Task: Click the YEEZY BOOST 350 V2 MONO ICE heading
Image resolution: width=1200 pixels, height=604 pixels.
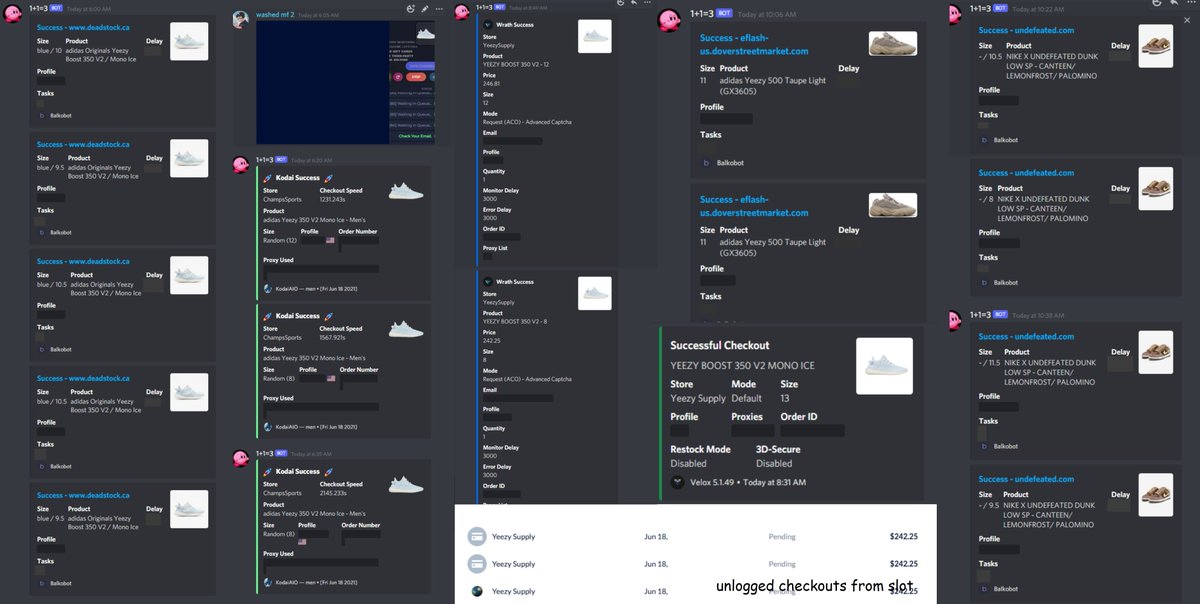Action: (x=742, y=366)
